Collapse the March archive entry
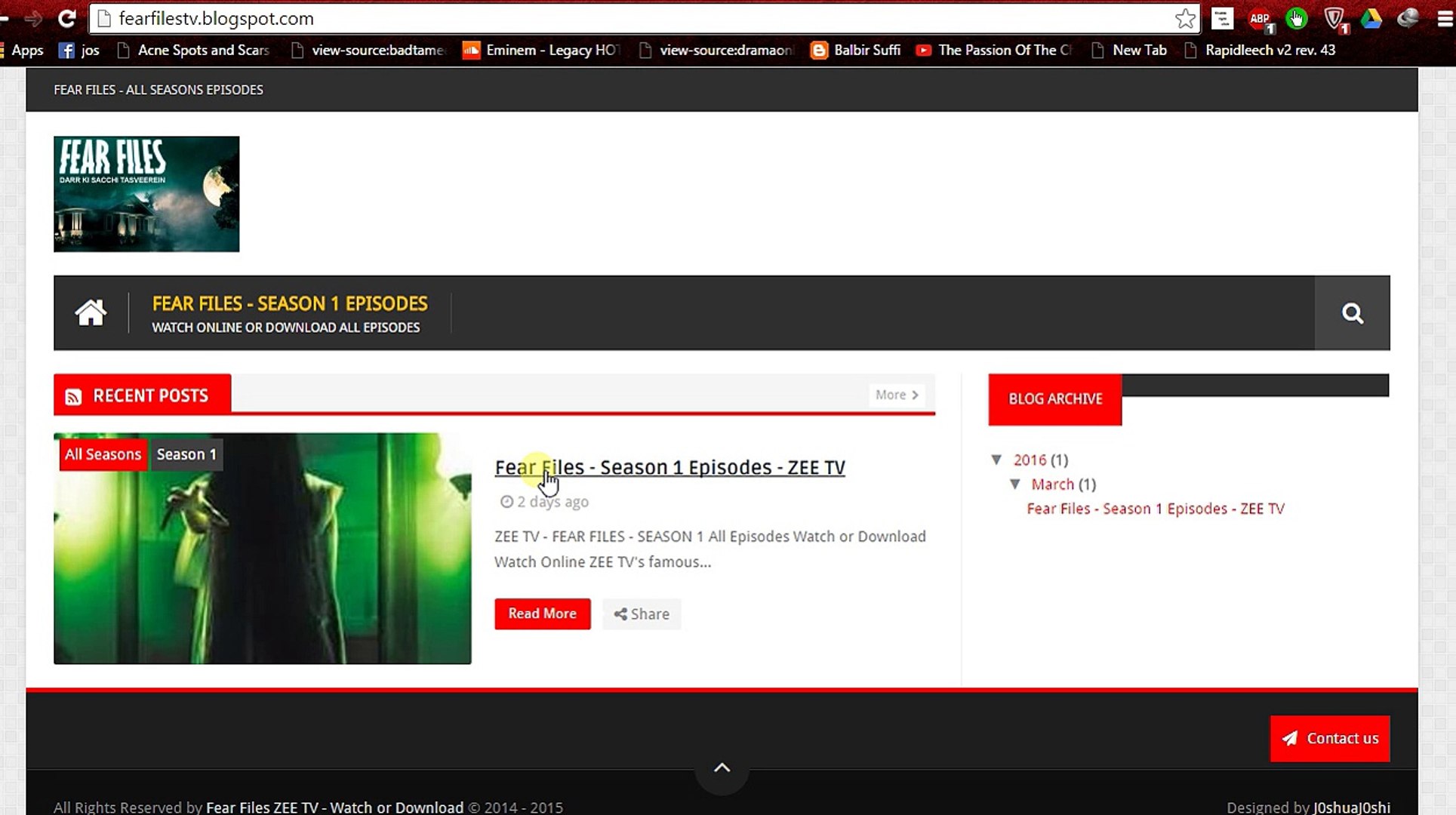Viewport: 1456px width, 815px height. point(1015,484)
